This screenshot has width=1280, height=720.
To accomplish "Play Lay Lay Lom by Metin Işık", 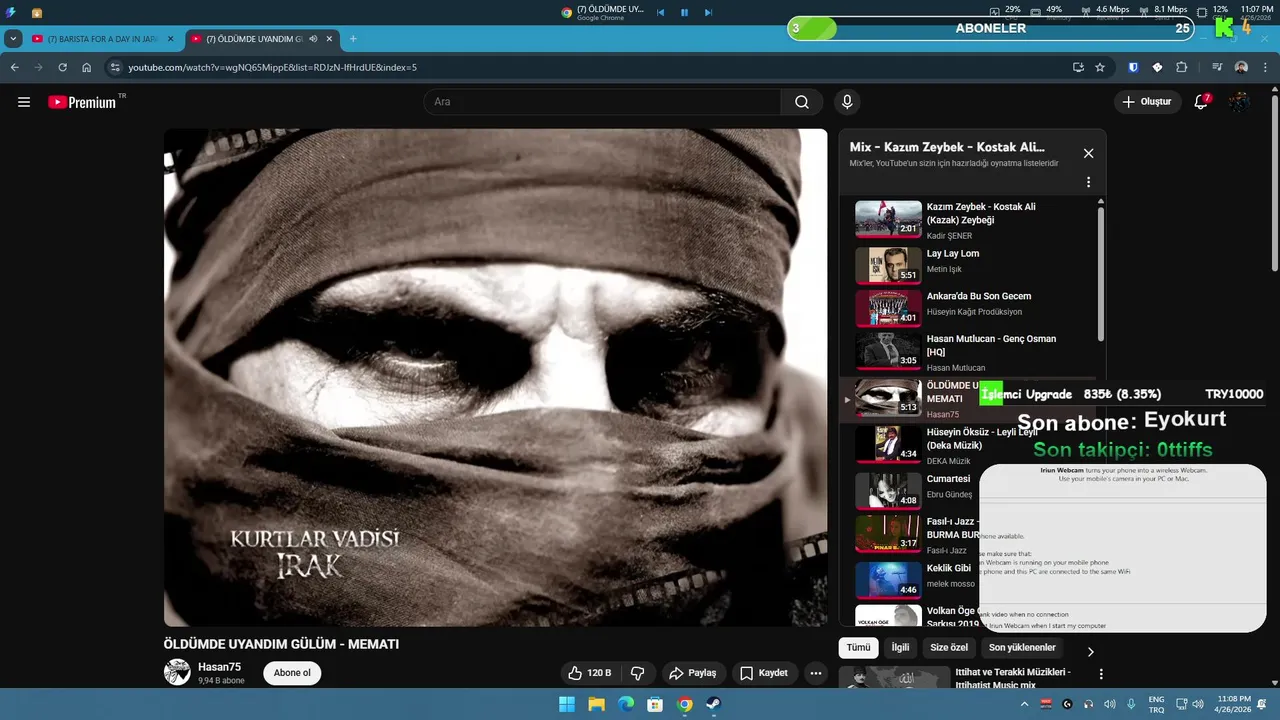I will 970,265.
